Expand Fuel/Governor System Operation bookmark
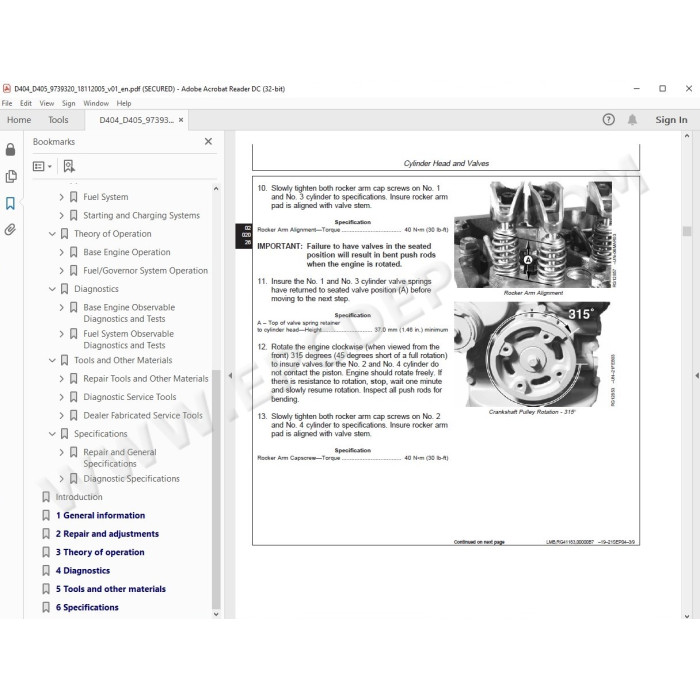700x700 pixels. pyautogui.click(x=62, y=271)
